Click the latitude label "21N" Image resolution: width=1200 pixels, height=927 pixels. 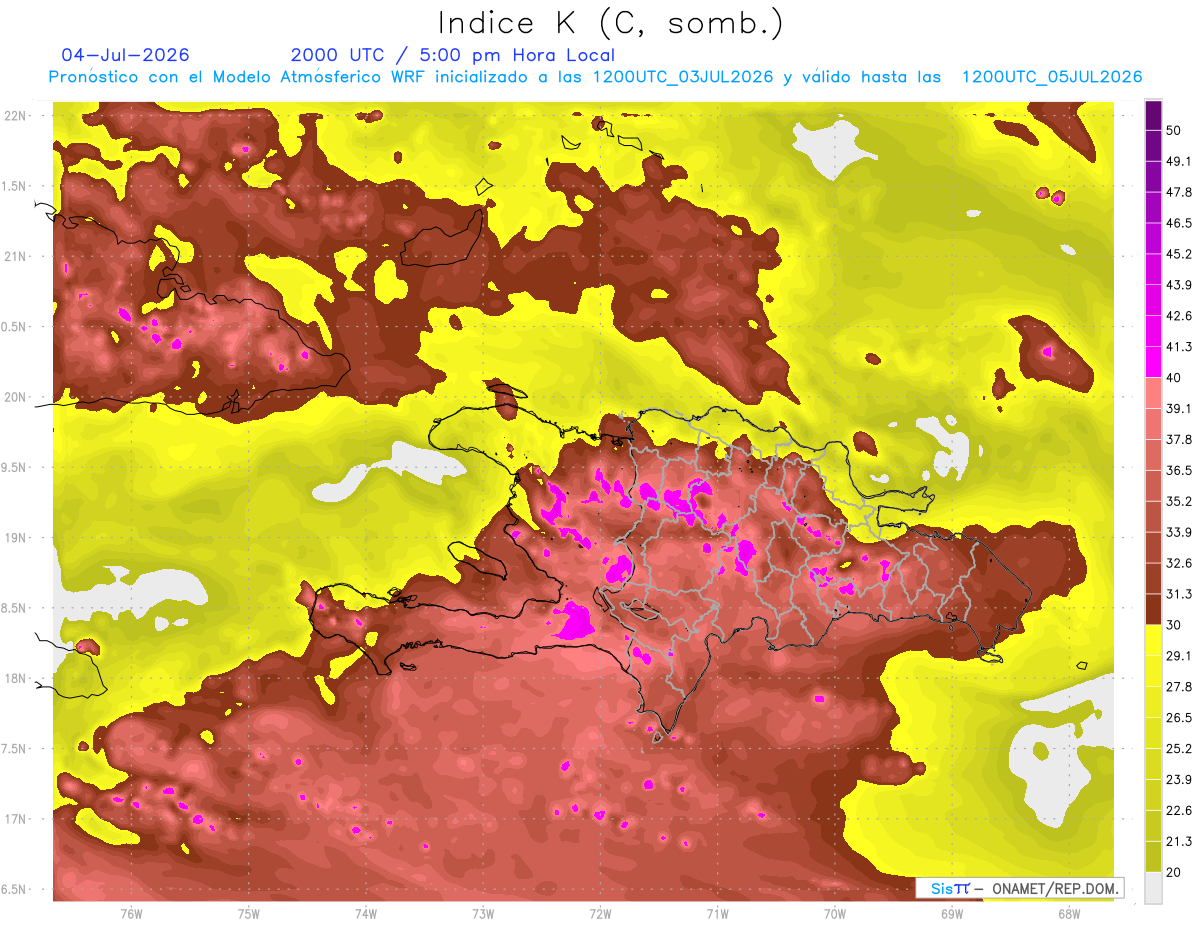click(x=15, y=256)
